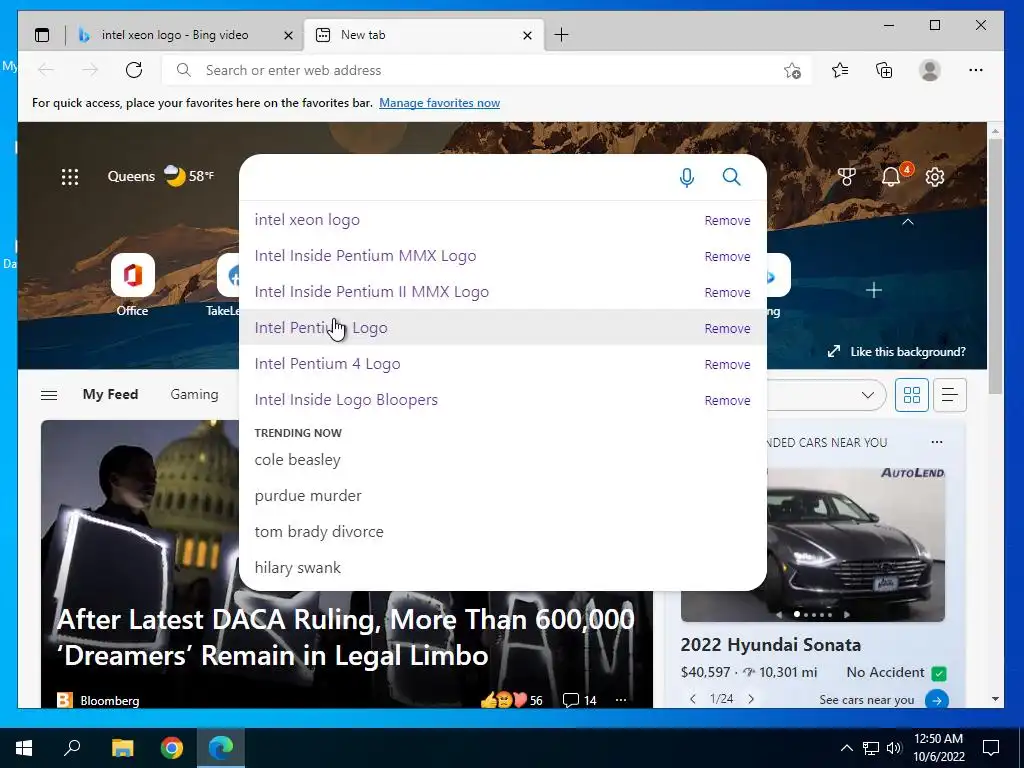Open Google Chrome from taskbar
This screenshot has height=768, width=1024.
(172, 748)
